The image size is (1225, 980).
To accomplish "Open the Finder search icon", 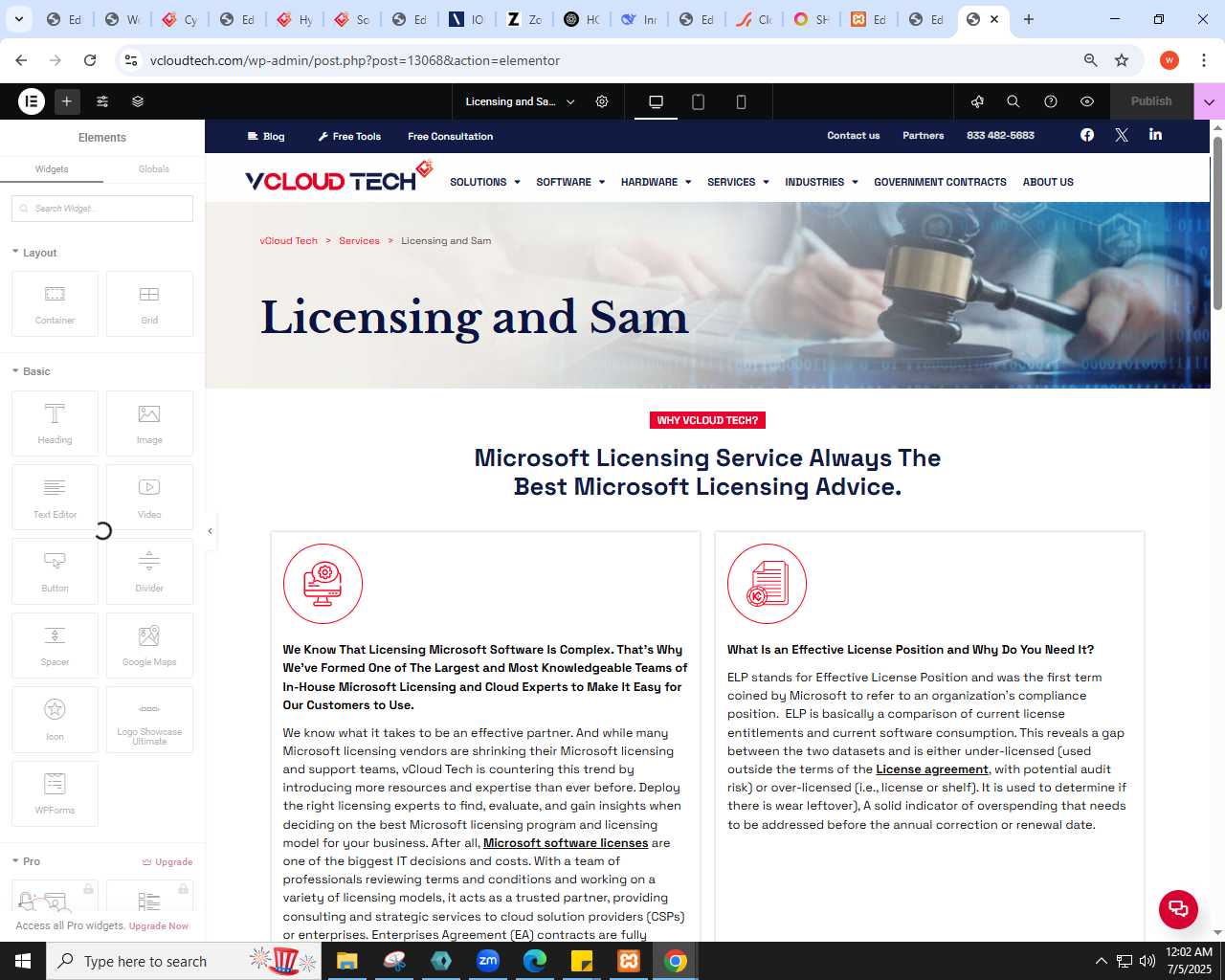I will [1013, 101].
